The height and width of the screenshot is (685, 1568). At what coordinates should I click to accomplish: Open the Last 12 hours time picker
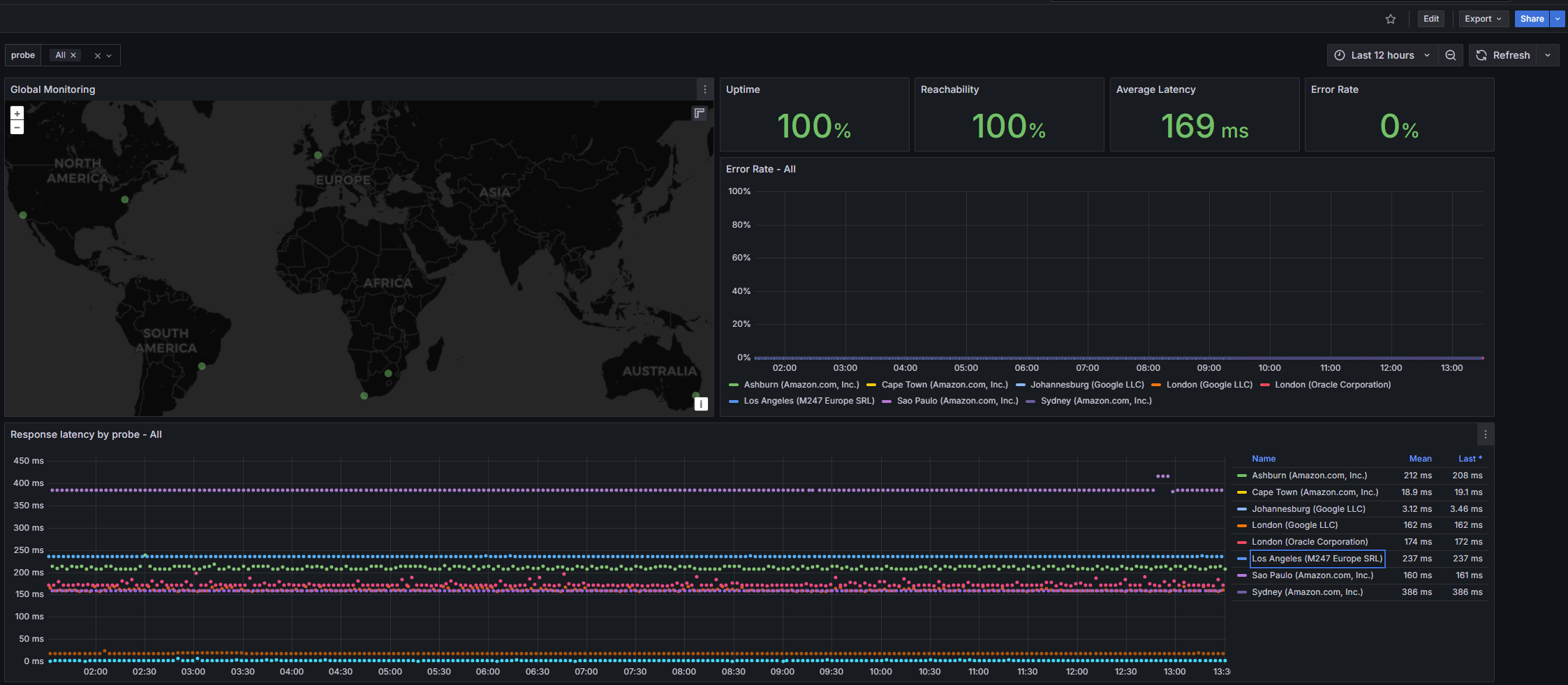(x=1382, y=55)
